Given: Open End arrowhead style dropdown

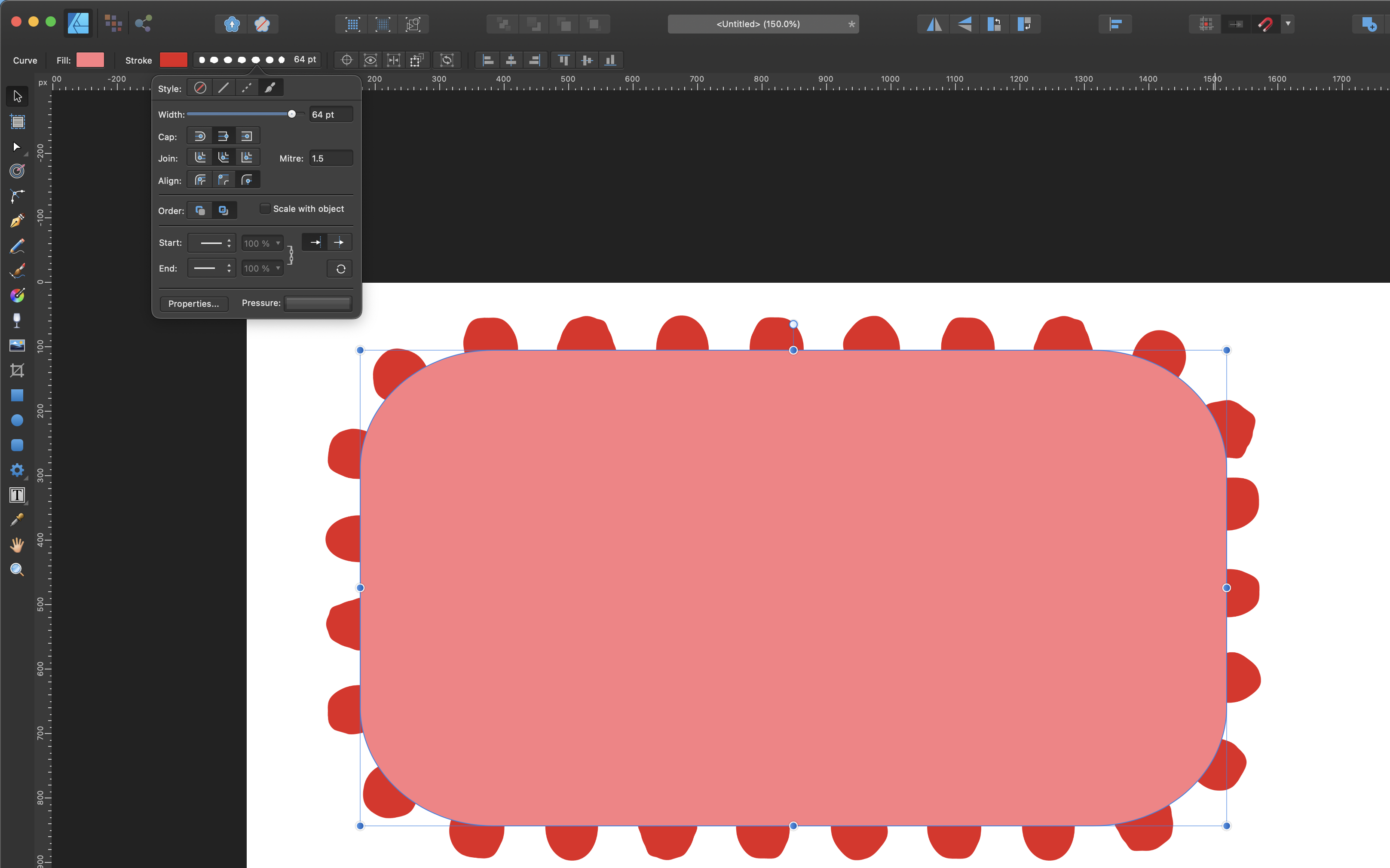Looking at the screenshot, I should (x=211, y=268).
